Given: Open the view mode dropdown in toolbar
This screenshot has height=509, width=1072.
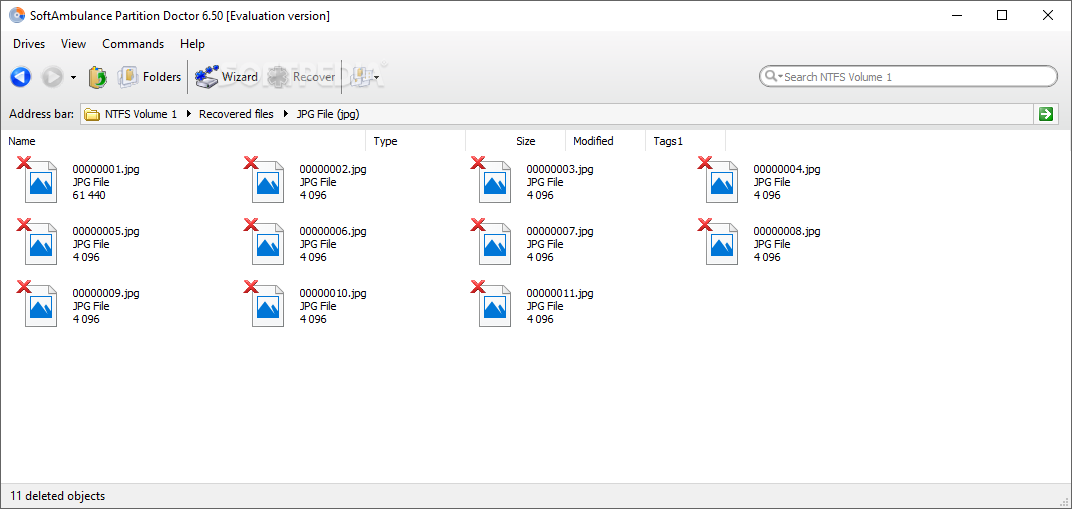Looking at the screenshot, I should [x=364, y=77].
